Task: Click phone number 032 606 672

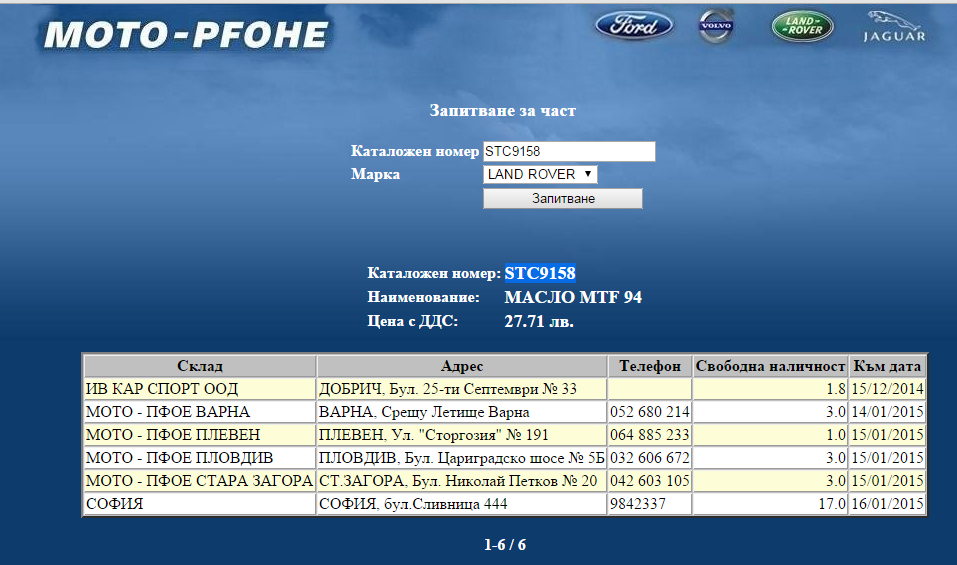Action: coord(649,458)
